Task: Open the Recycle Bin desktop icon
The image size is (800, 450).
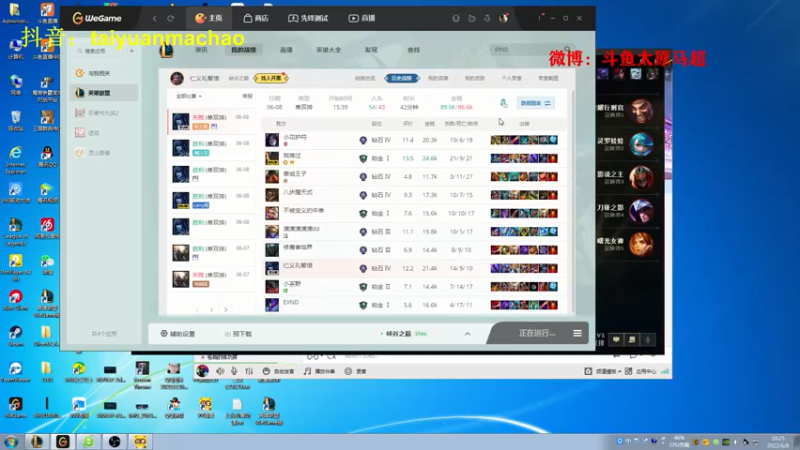Action: [x=15, y=121]
